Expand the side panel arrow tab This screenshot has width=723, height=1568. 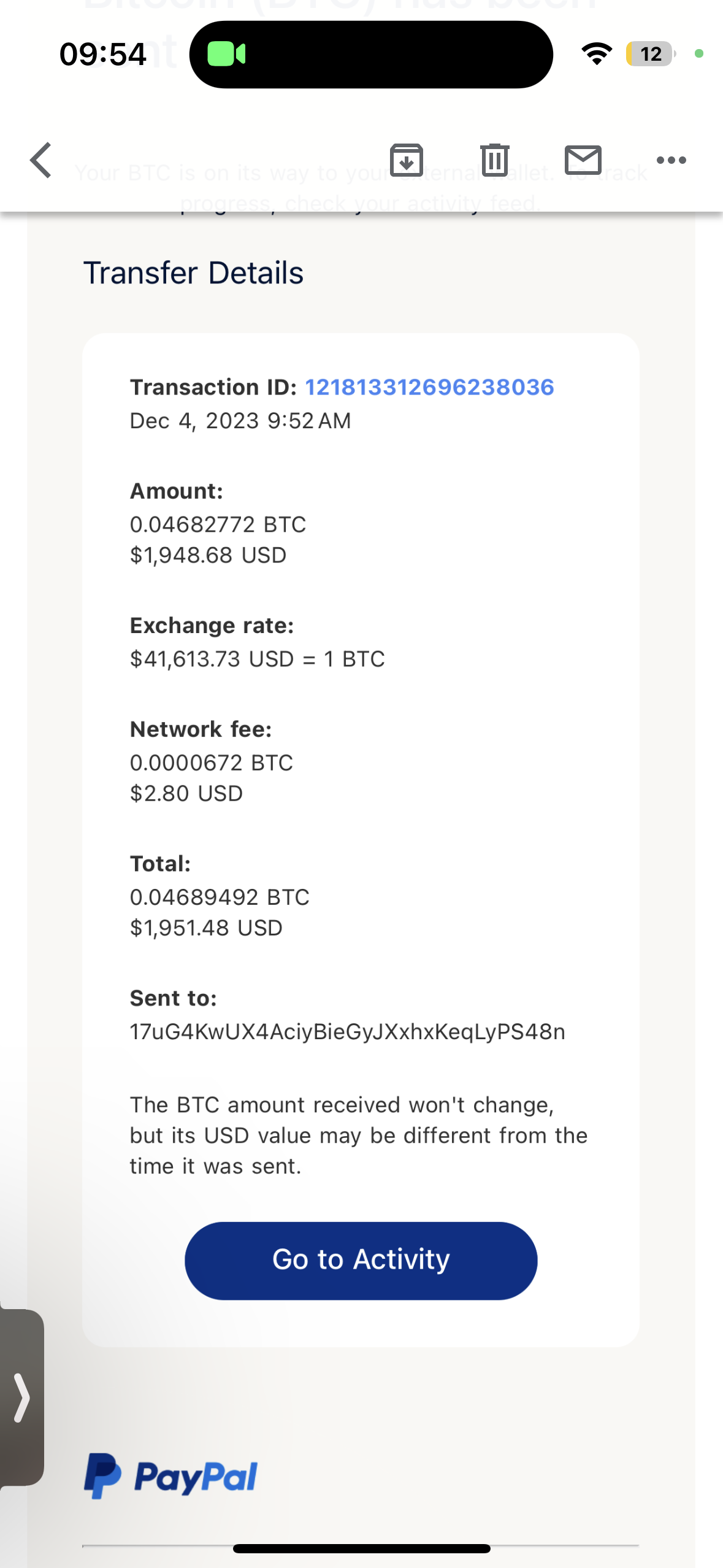(21, 1397)
